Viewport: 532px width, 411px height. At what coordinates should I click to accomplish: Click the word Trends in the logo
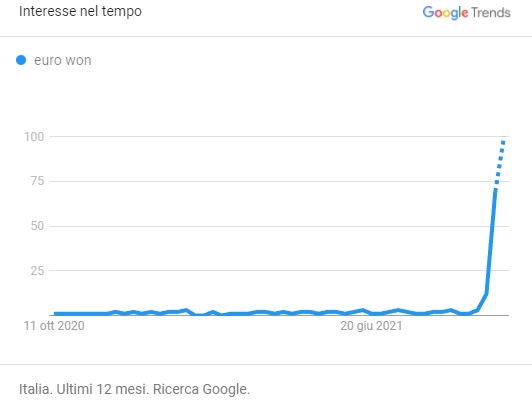pyautogui.click(x=491, y=13)
